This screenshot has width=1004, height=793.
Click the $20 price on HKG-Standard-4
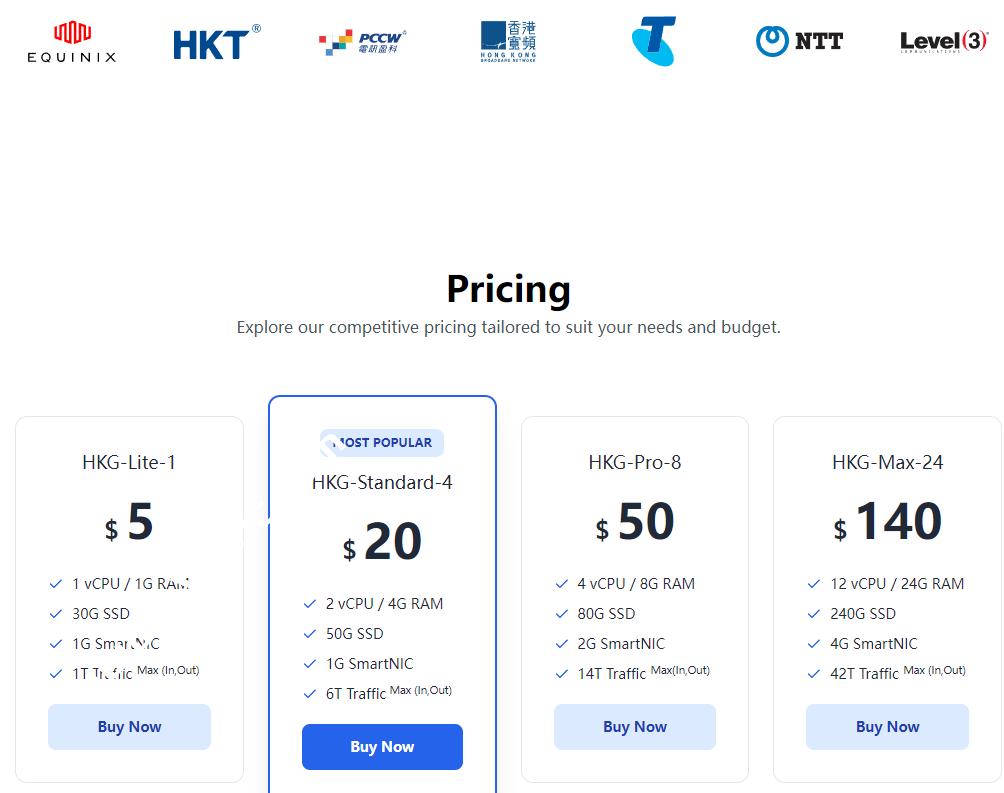pyautogui.click(x=382, y=543)
